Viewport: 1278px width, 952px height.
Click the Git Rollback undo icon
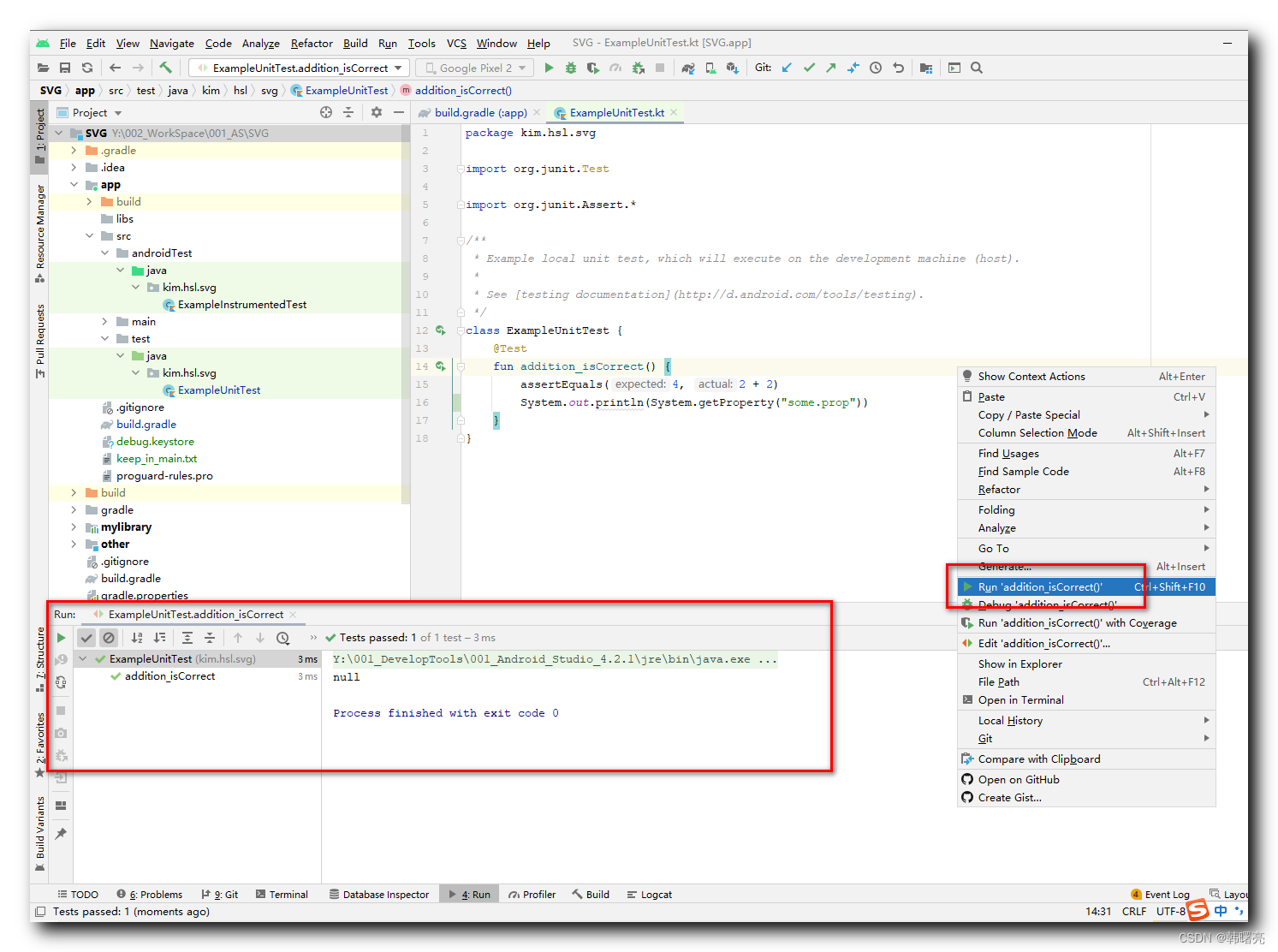coord(898,68)
